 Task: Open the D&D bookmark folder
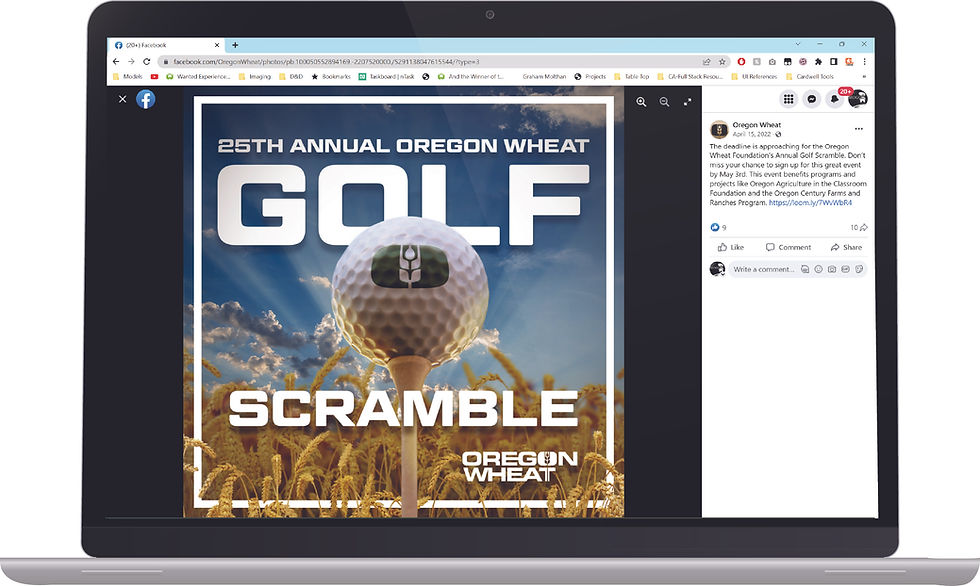291,77
